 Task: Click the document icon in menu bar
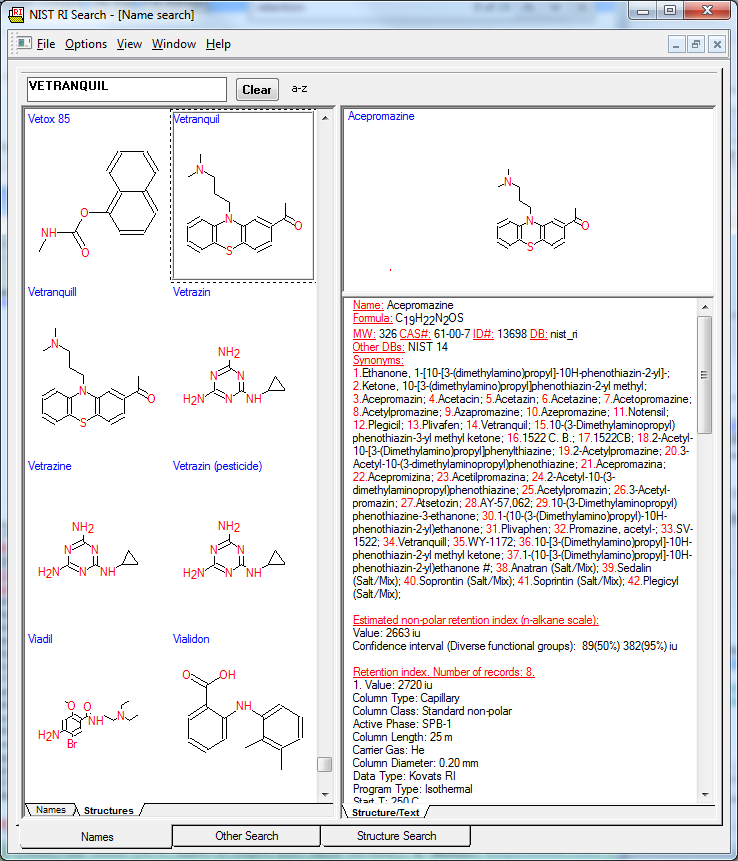coord(24,43)
